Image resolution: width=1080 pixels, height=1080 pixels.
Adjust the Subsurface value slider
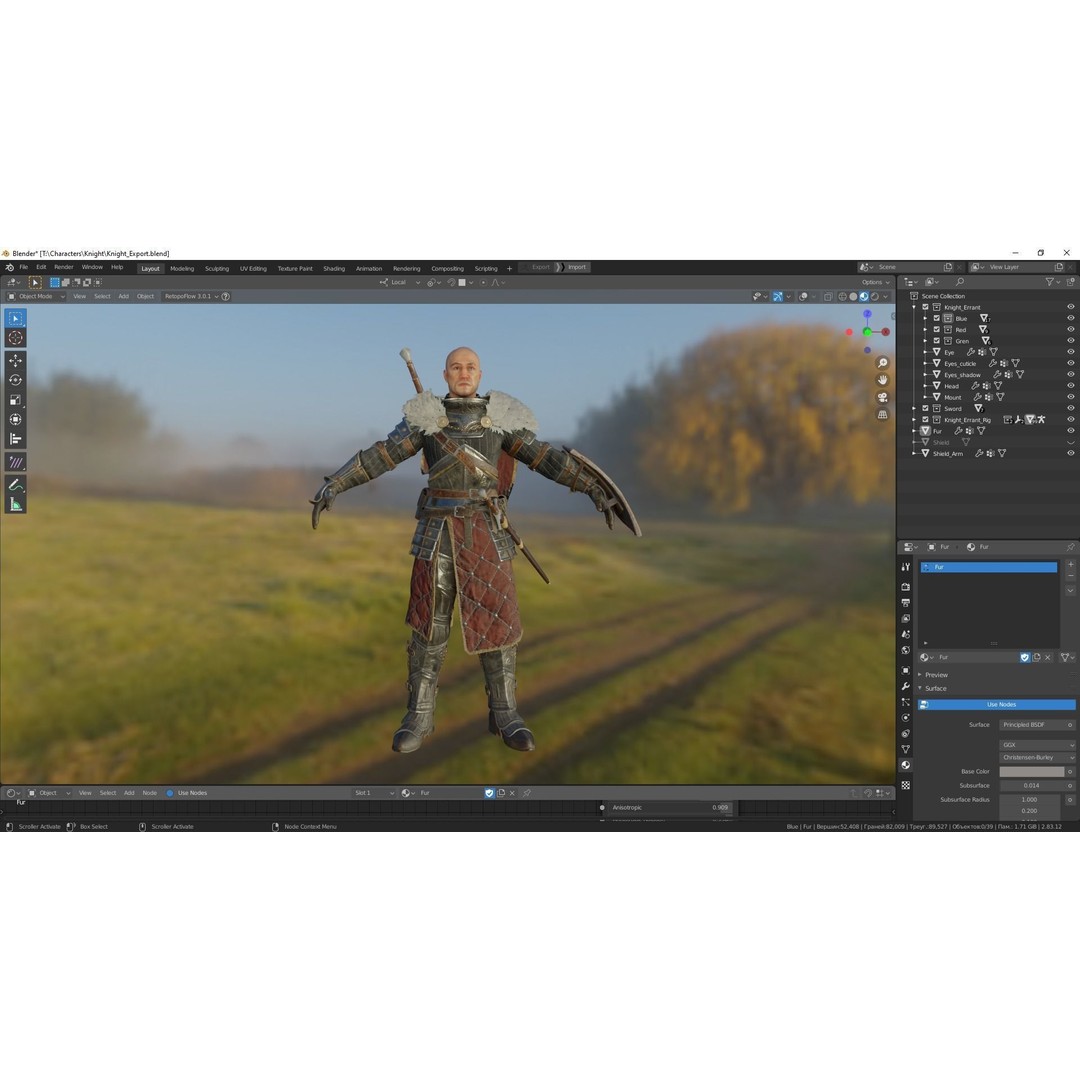[1032, 785]
